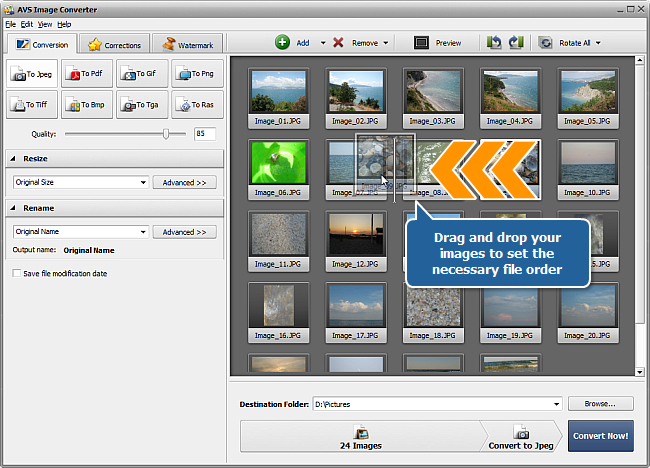Screen dimensions: 650x468
Task: Click the green Add images icon
Action: [x=282, y=42]
